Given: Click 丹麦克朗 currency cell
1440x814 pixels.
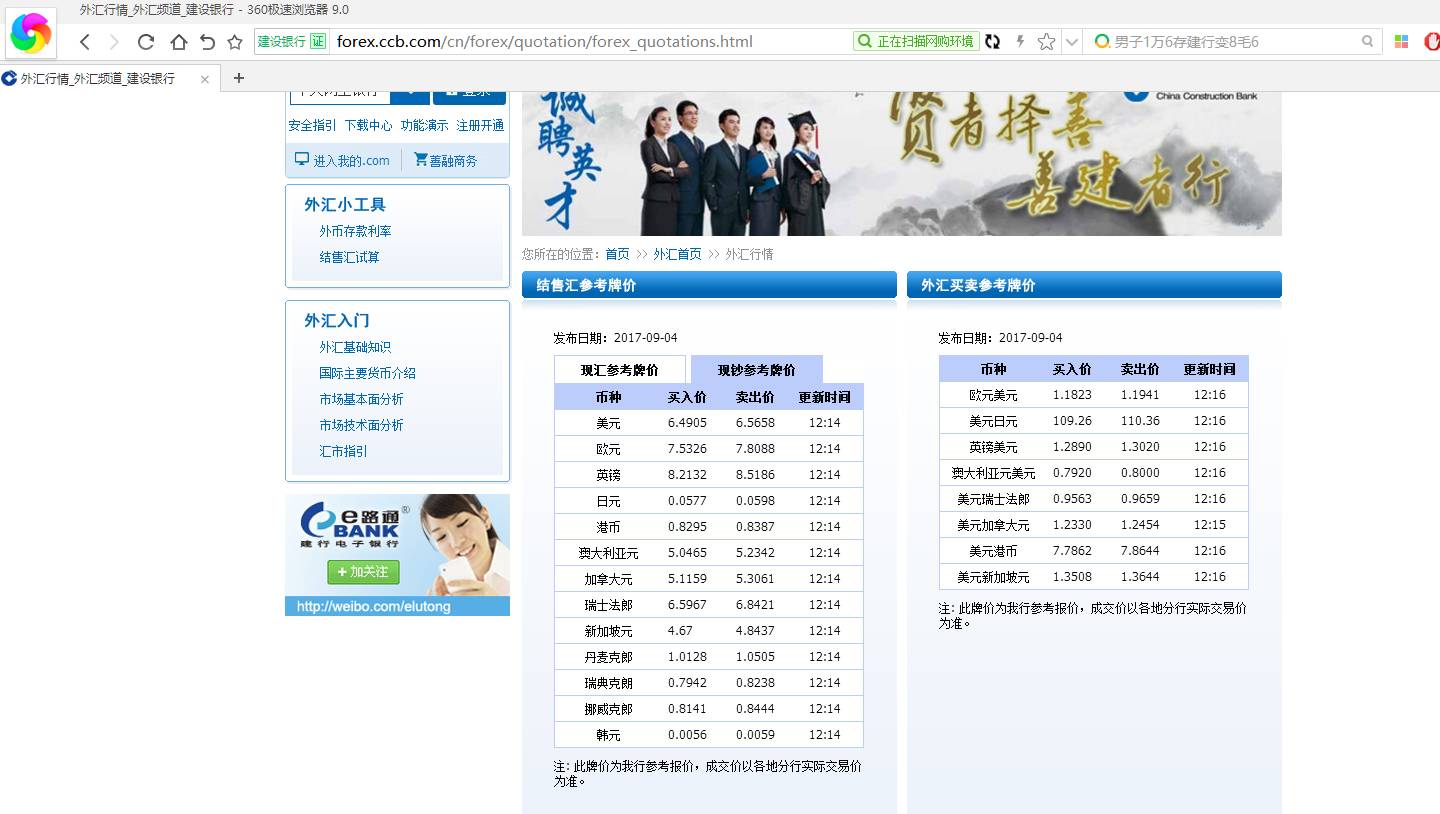Looking at the screenshot, I should click(608, 657).
